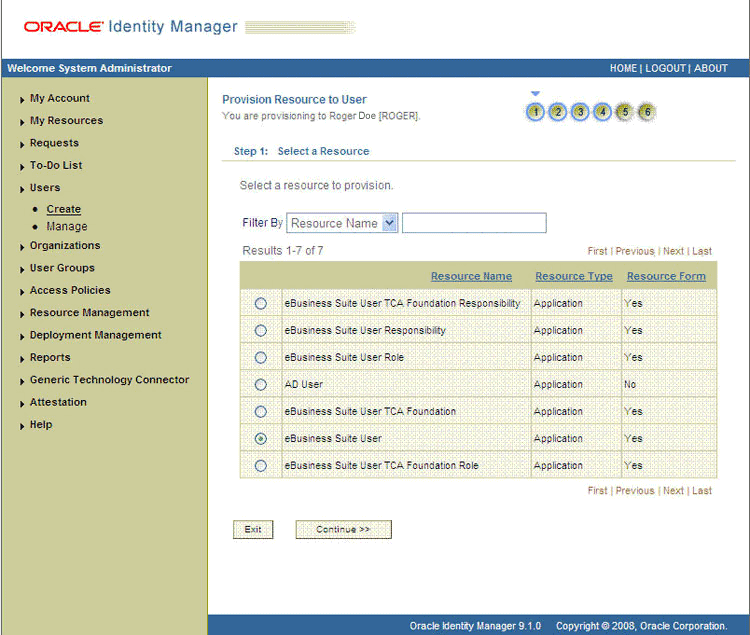Click step 3 wizard indicator circle
The image size is (750, 635).
(x=580, y=112)
